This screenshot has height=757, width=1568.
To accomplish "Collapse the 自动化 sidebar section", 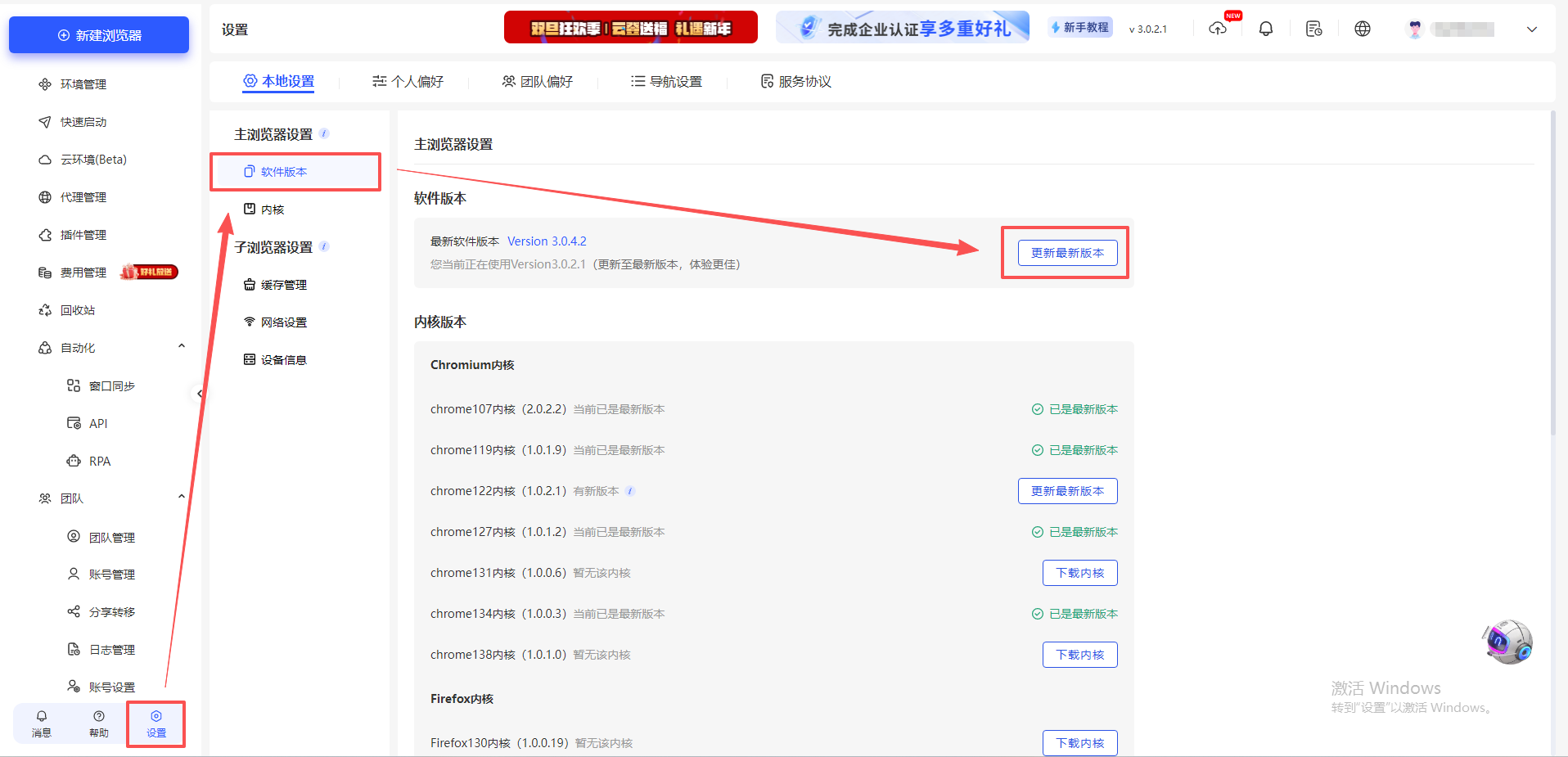I will coord(181,345).
